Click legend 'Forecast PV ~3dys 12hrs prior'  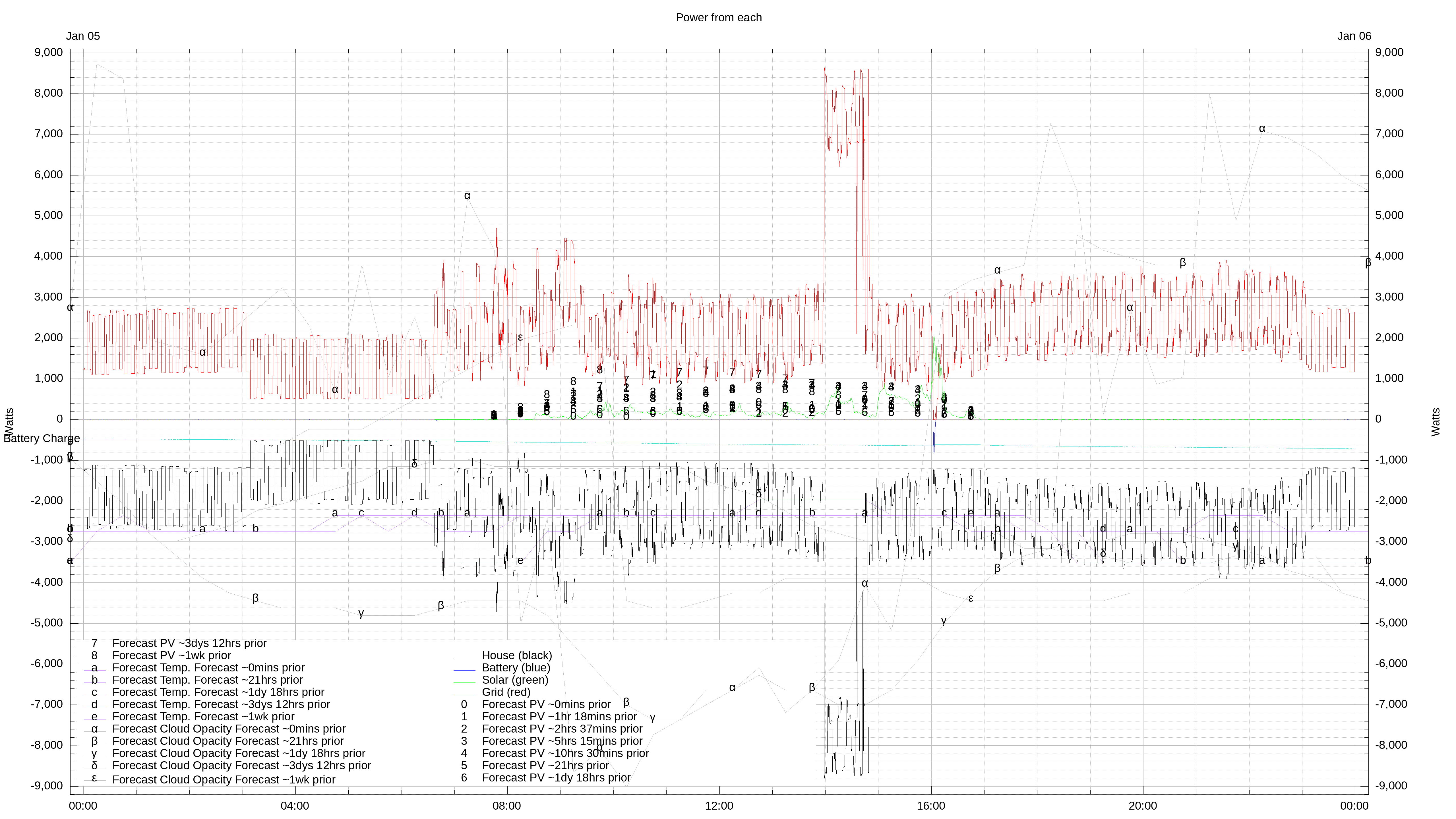189,643
